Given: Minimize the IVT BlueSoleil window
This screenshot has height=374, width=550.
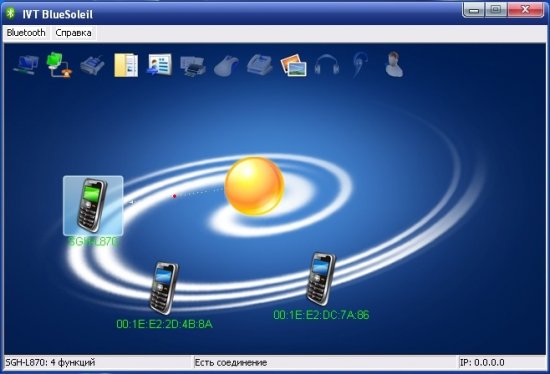Looking at the screenshot, I should coord(474,10).
